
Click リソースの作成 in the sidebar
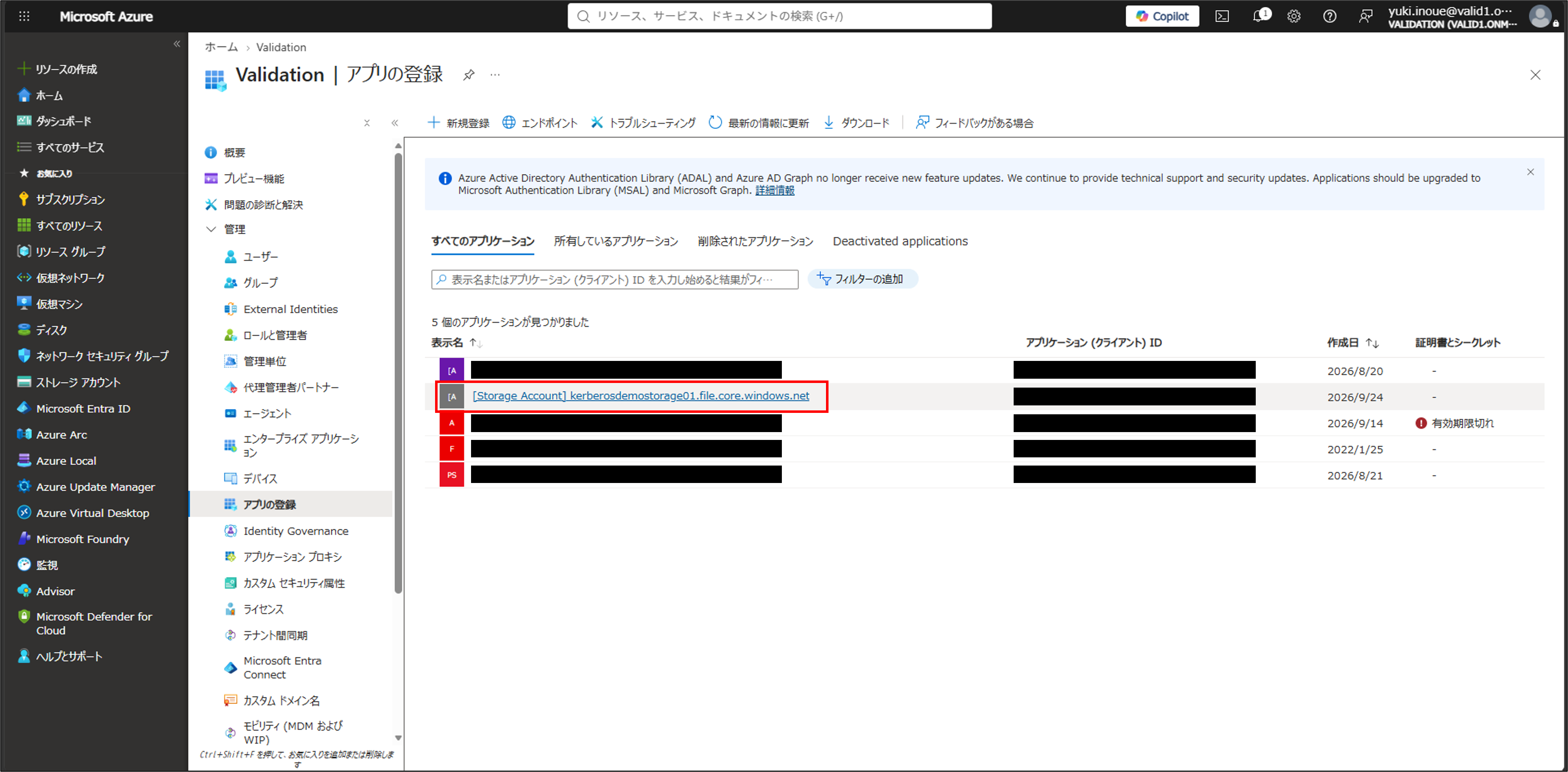tap(58, 69)
